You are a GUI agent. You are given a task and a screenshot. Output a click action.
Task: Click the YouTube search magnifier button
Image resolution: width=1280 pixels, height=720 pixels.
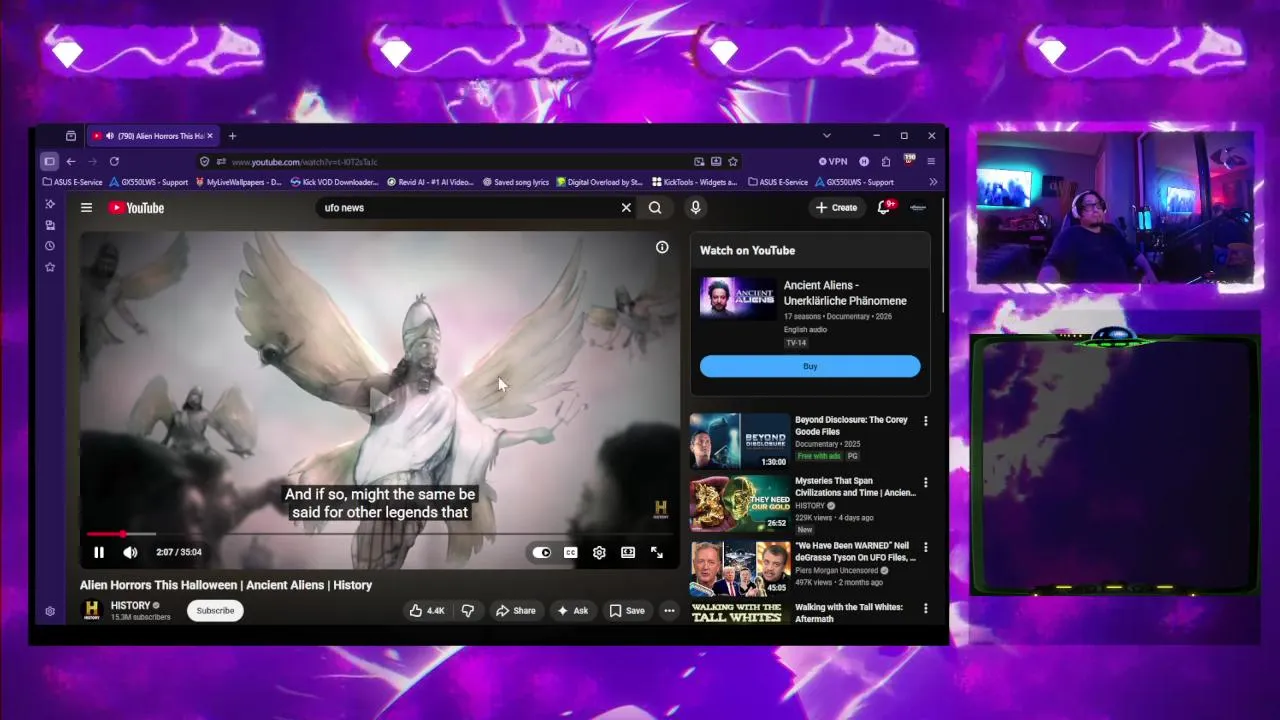[x=655, y=208]
